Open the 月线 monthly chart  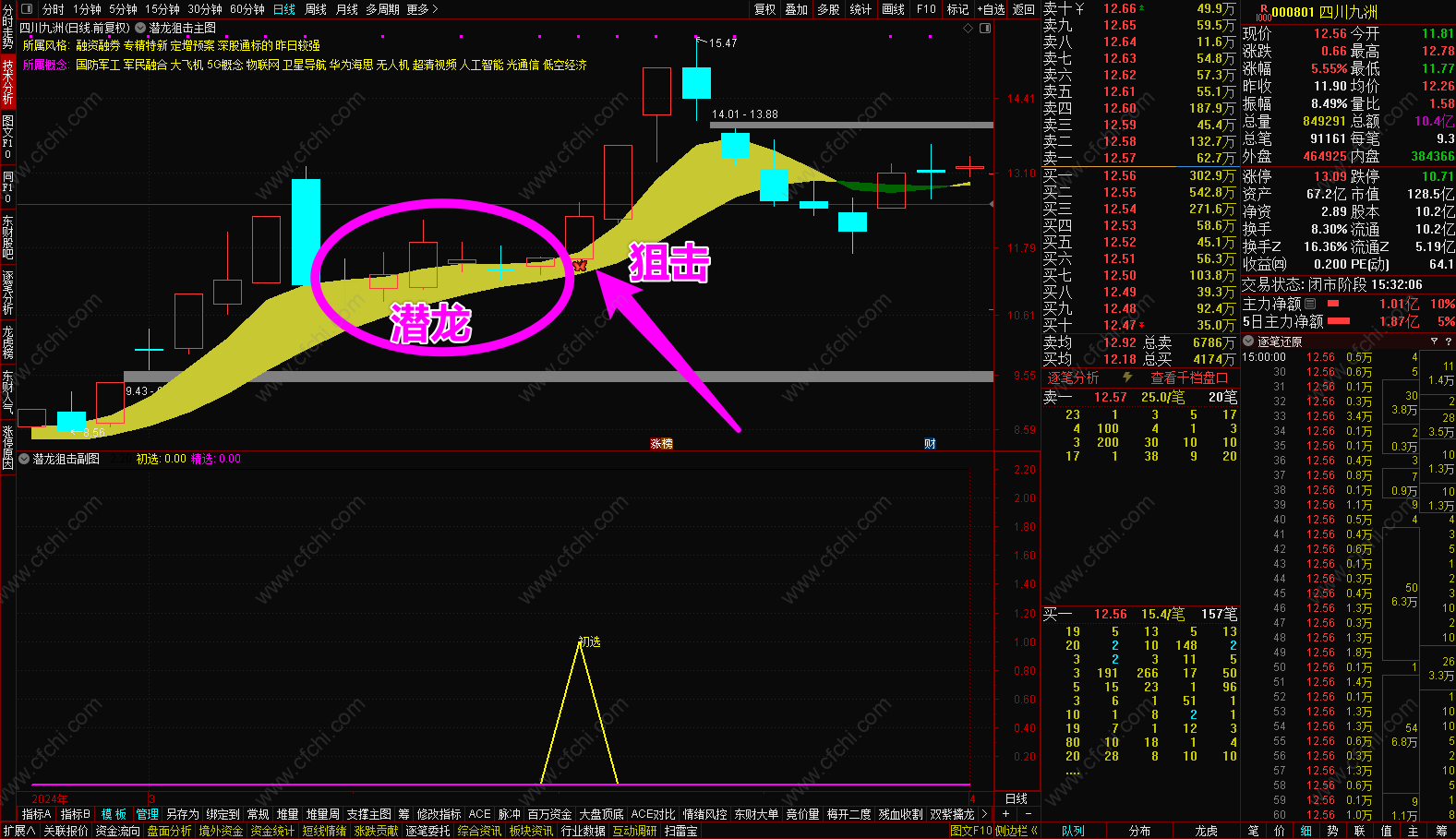coord(347,9)
